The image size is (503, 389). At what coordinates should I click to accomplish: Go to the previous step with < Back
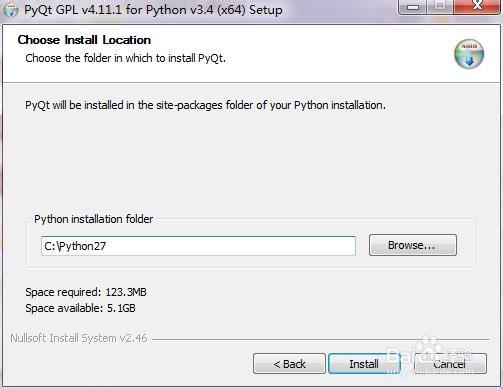pyautogui.click(x=289, y=364)
